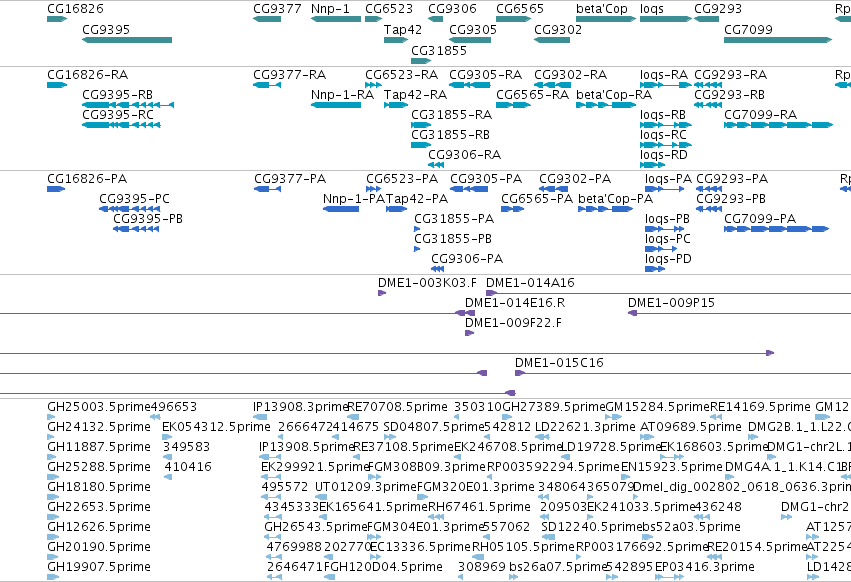Select the DME1-009F22.F clone marker

pyautogui.click(x=469, y=333)
